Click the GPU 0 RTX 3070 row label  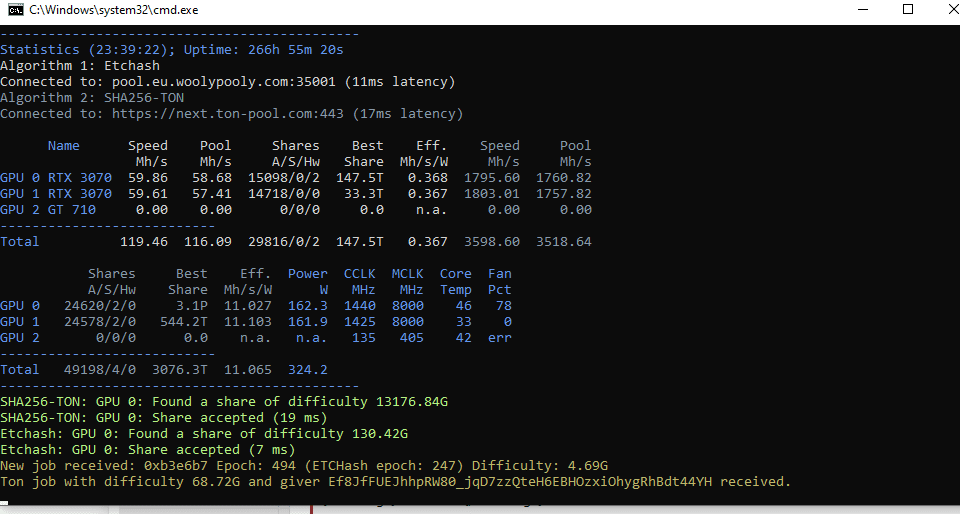[56, 177]
